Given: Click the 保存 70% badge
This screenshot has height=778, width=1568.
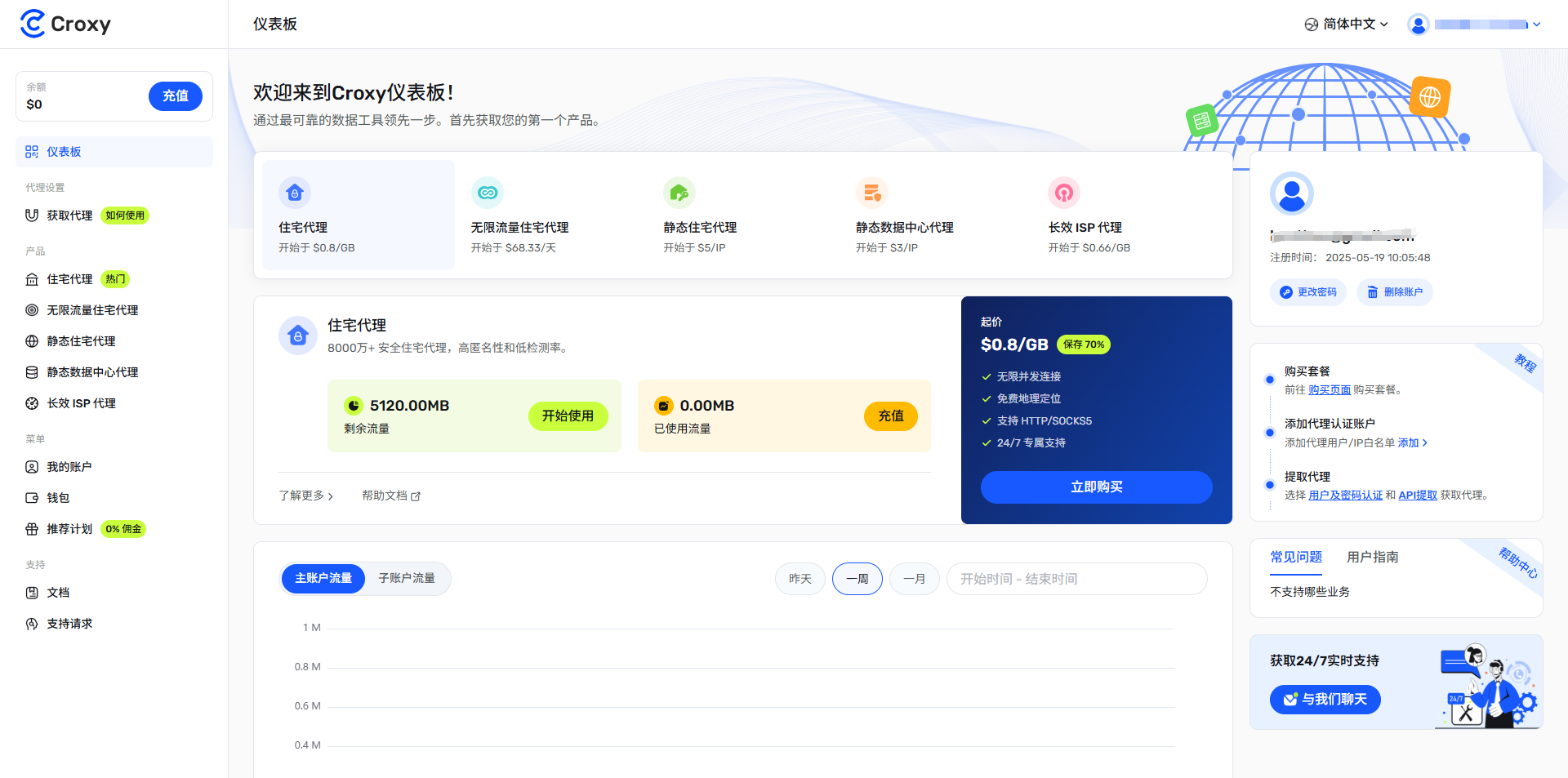Looking at the screenshot, I should (1084, 345).
